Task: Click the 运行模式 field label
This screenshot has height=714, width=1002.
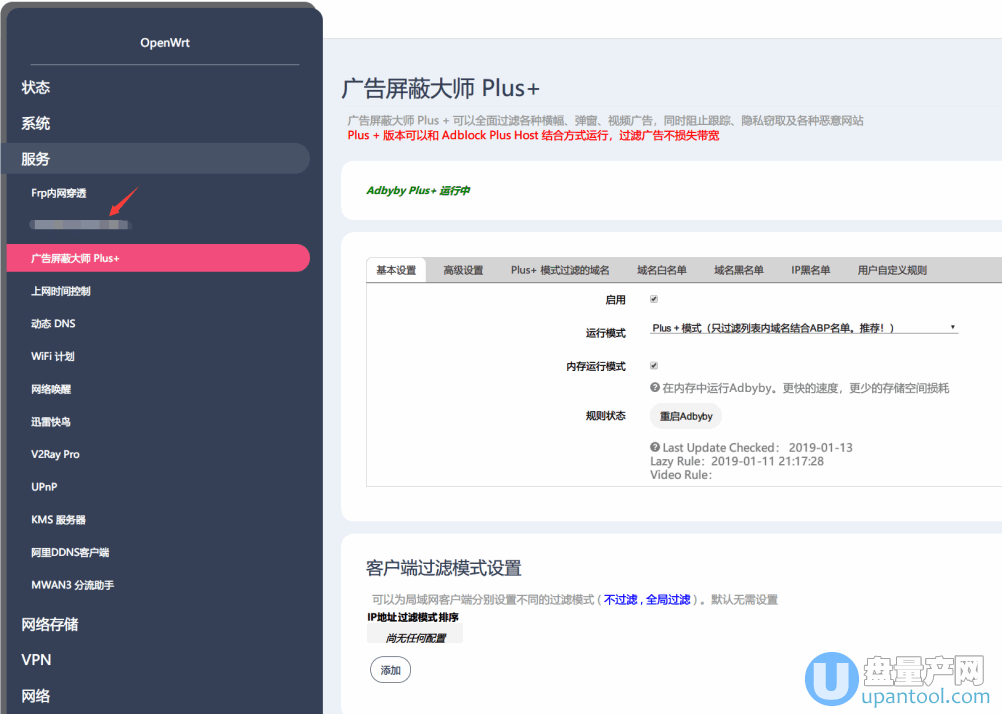Action: click(x=605, y=333)
